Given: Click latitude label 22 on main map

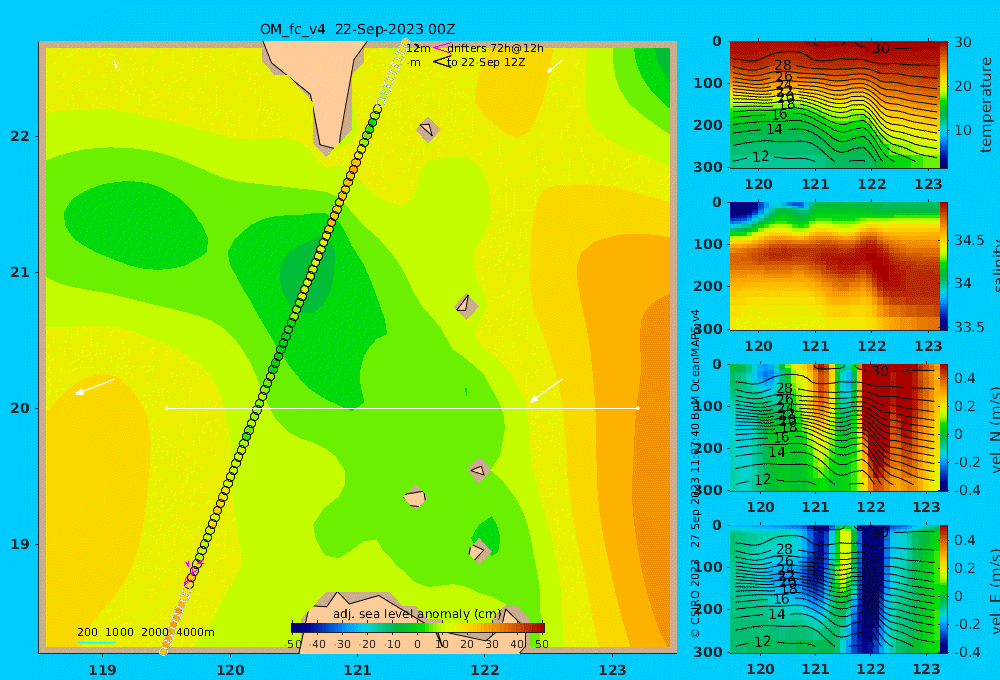Looking at the screenshot, I should (x=20, y=136).
